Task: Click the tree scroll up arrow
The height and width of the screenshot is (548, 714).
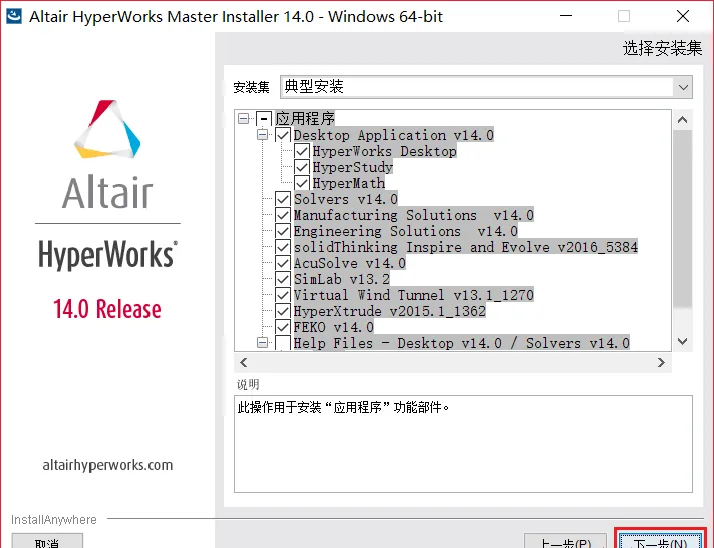Action: pos(682,120)
